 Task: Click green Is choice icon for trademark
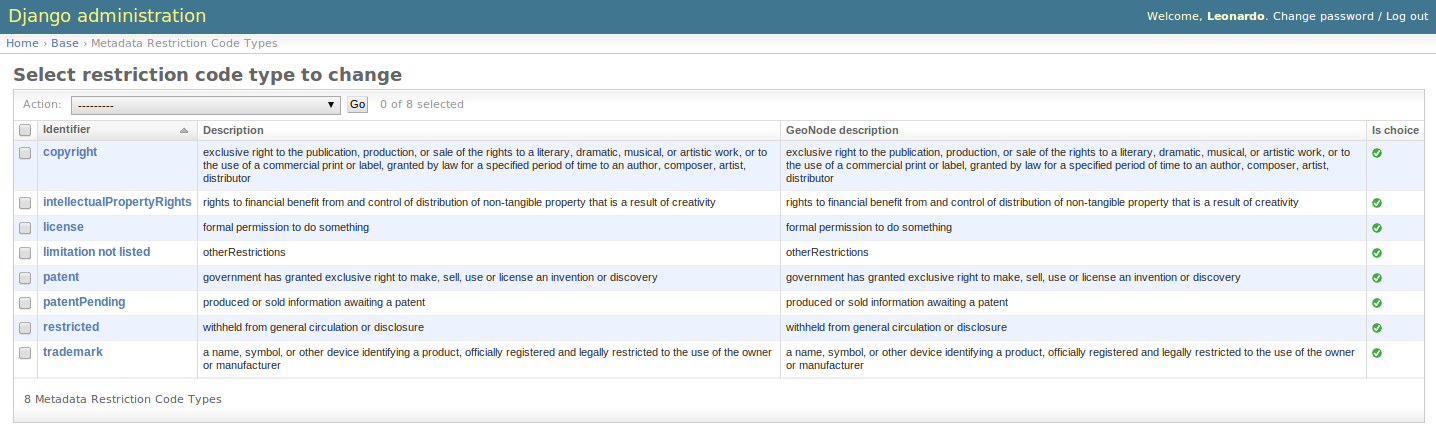pos(1377,353)
